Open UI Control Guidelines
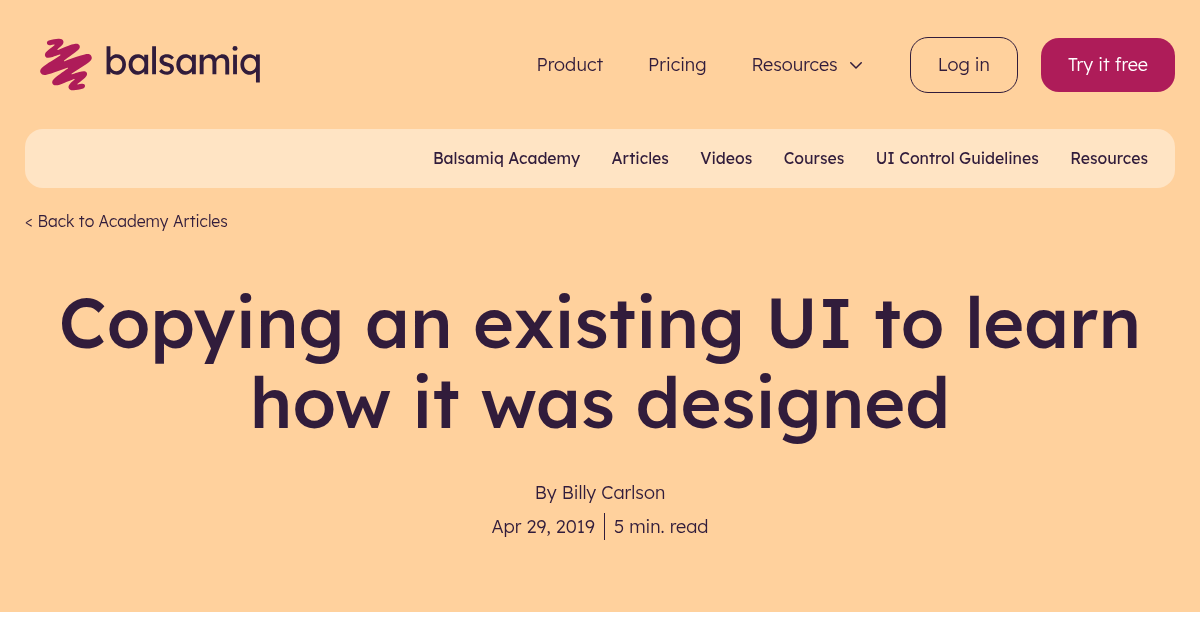Screen dimensions: 1200x627 point(957,158)
